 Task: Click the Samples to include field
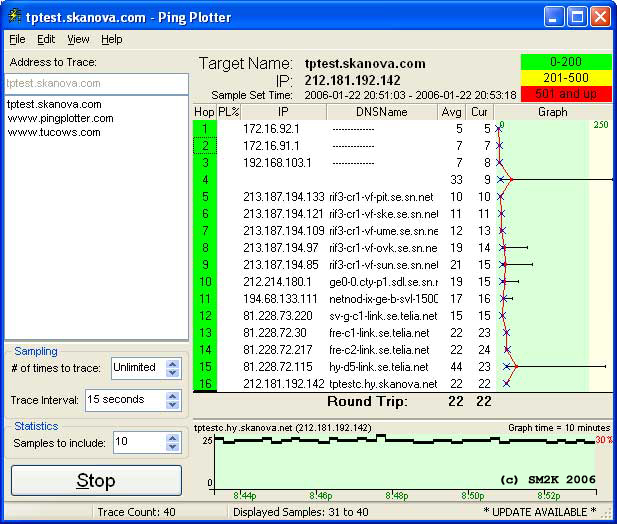pos(139,442)
